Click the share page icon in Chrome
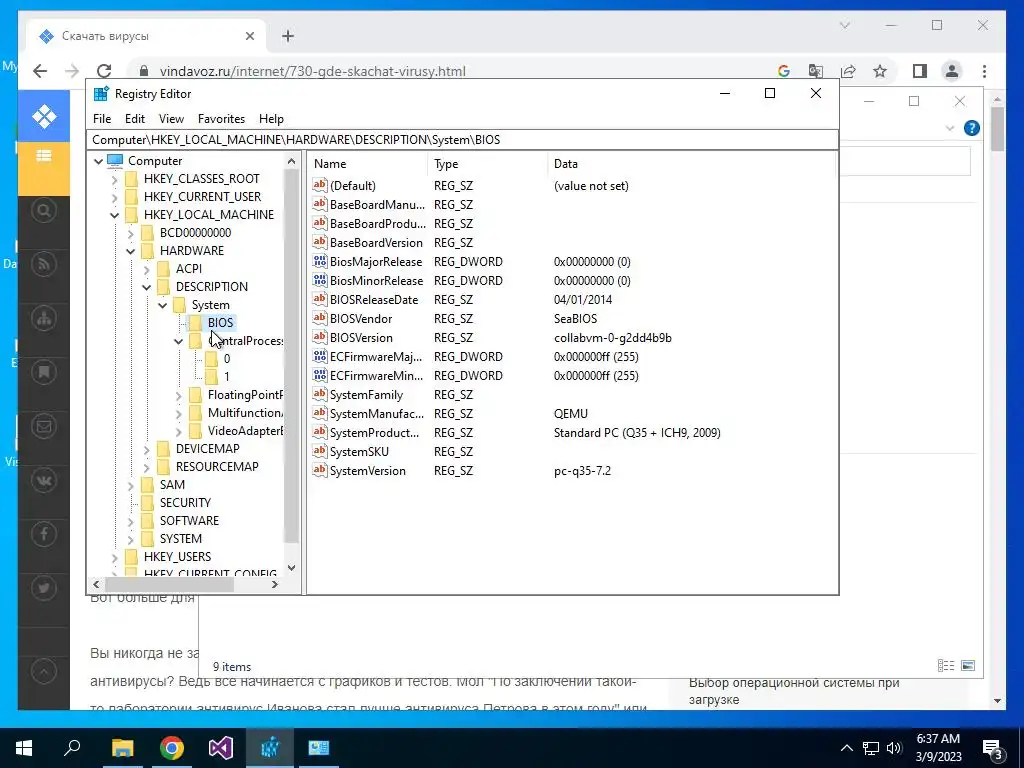This screenshot has width=1024, height=768. pos(848,71)
